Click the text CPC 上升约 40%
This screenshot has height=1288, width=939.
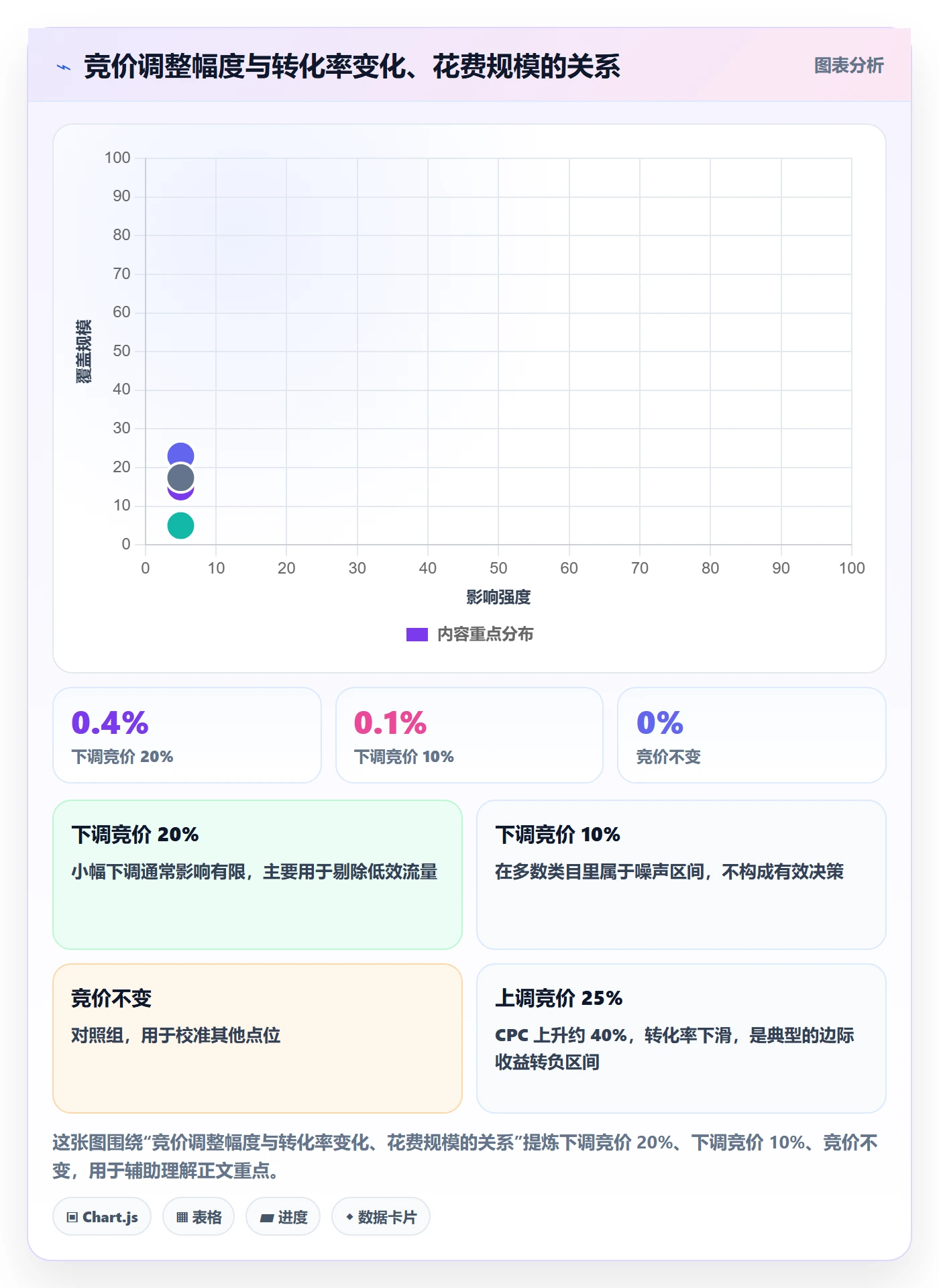561,1035
